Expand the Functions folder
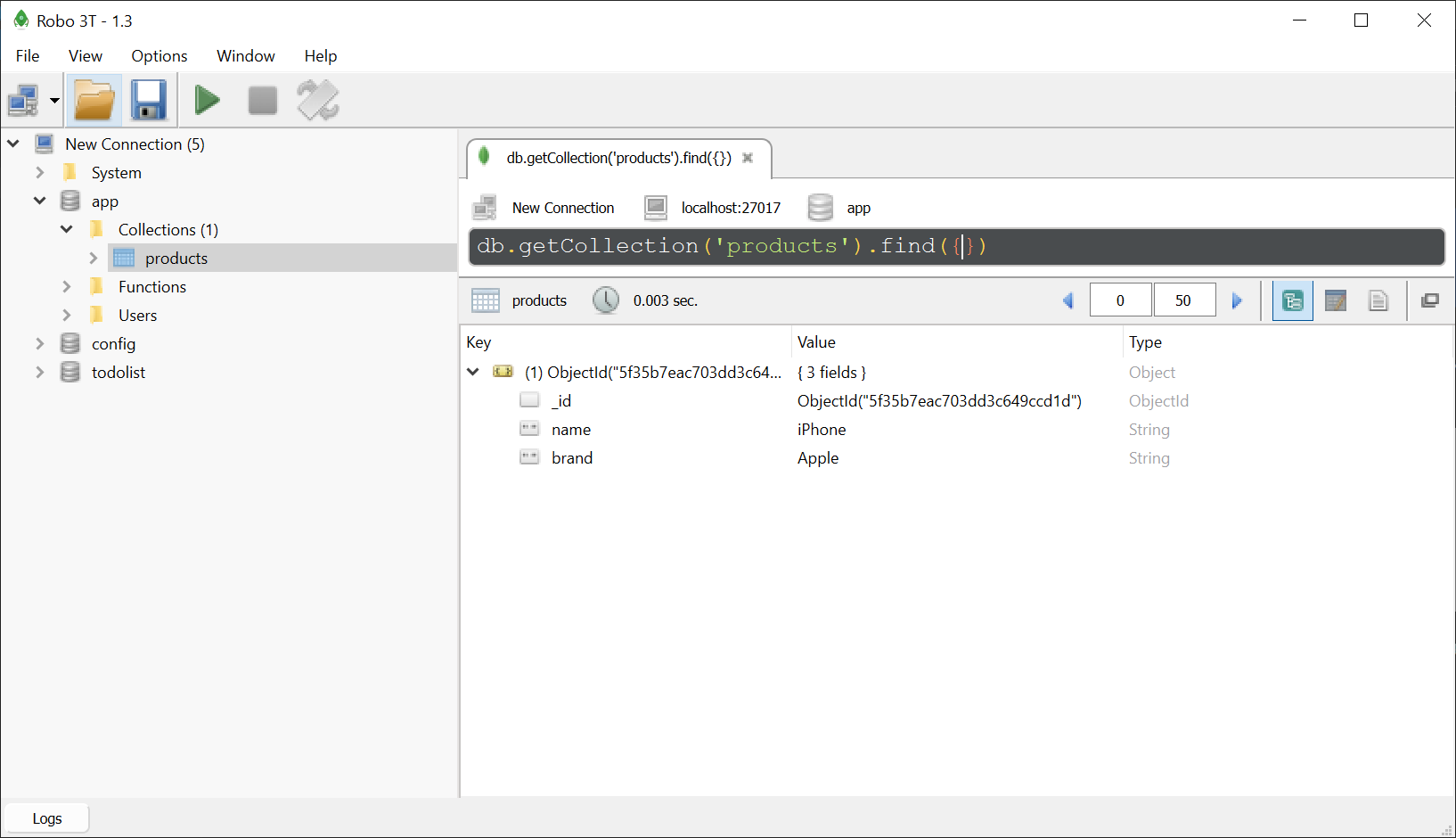Viewport: 1456px width, 838px height. point(67,286)
